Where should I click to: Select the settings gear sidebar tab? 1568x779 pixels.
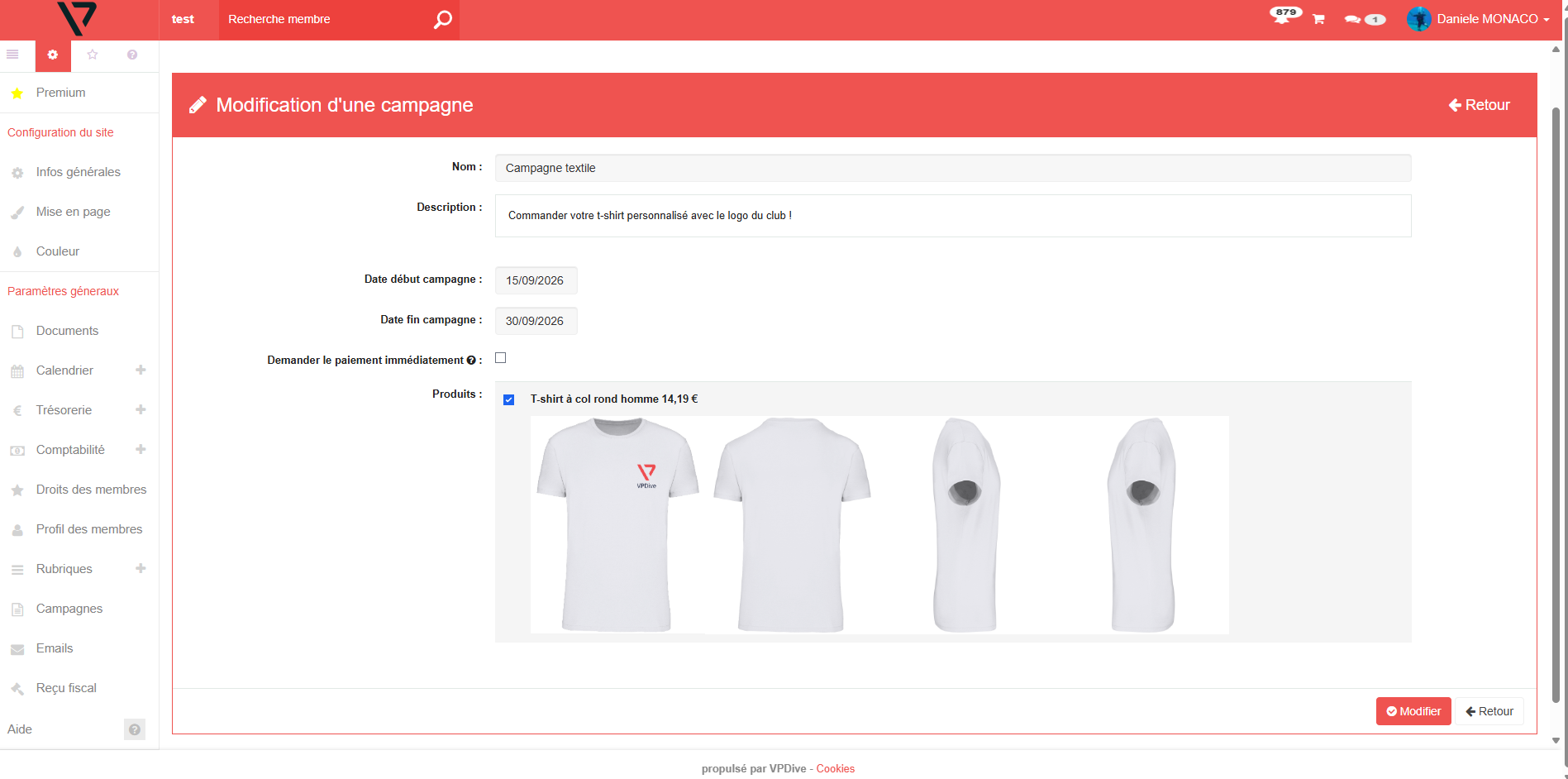click(53, 55)
